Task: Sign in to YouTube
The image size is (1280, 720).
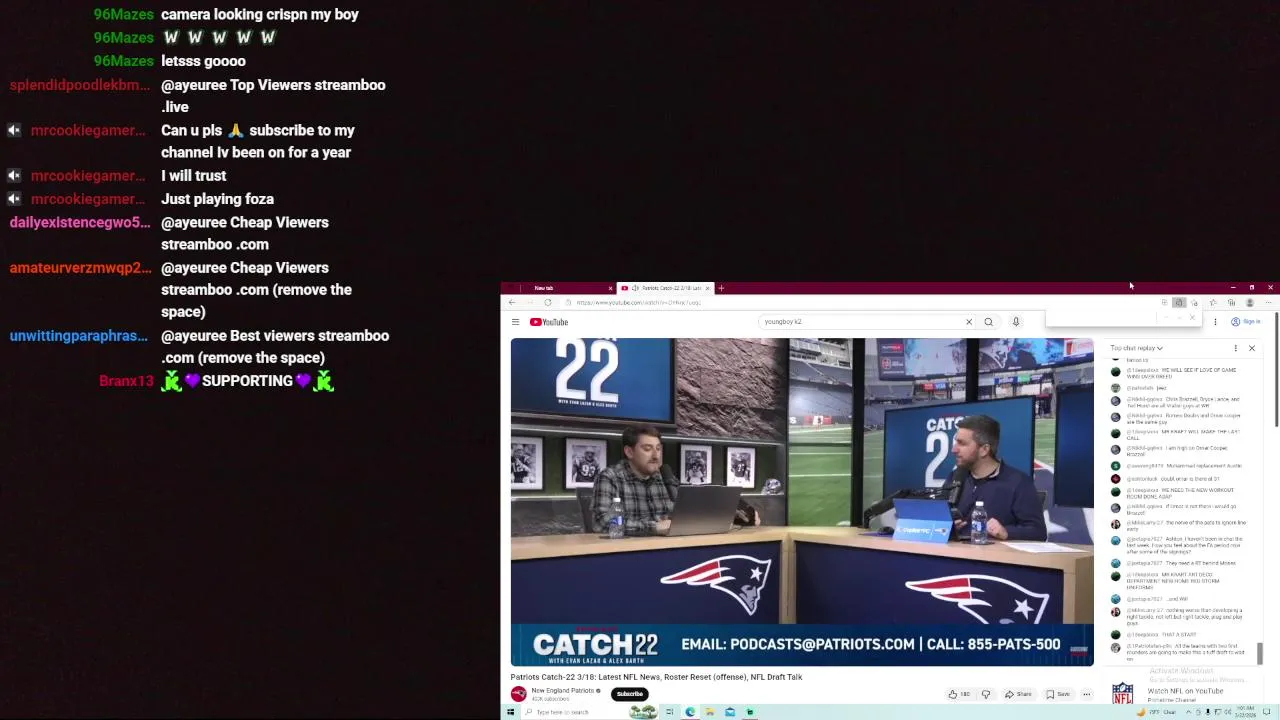Action: tap(1246, 322)
